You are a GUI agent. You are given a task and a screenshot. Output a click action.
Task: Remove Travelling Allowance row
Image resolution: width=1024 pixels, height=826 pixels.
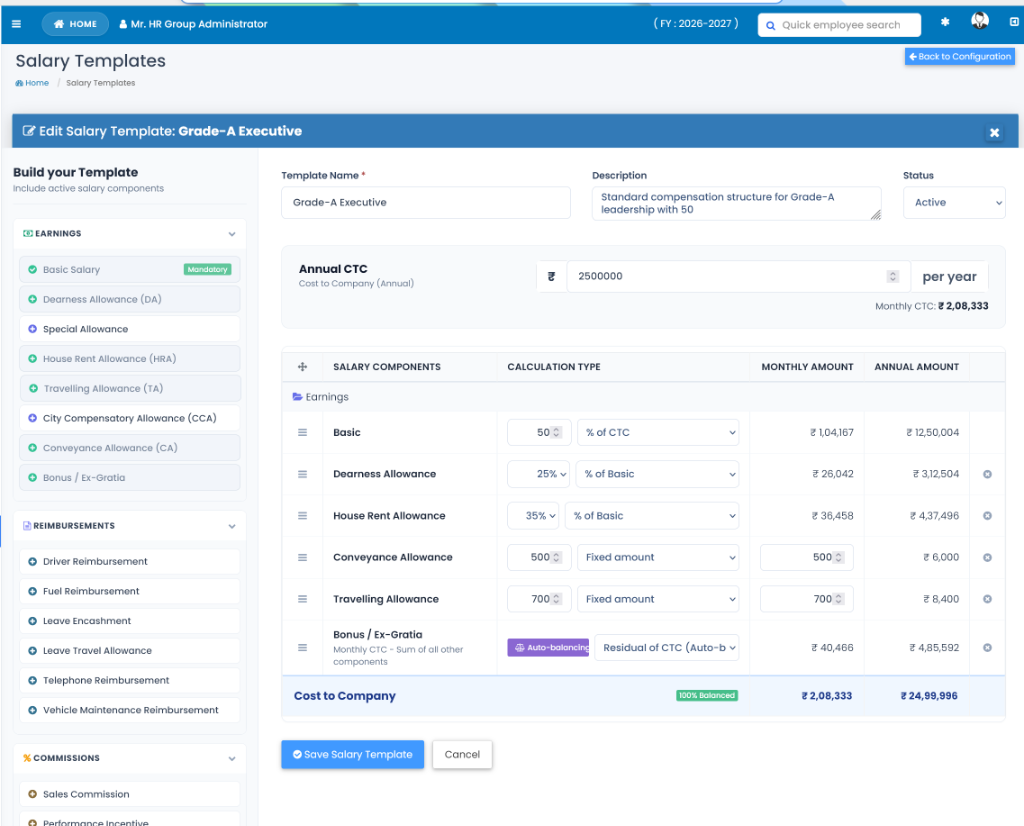pos(987,599)
